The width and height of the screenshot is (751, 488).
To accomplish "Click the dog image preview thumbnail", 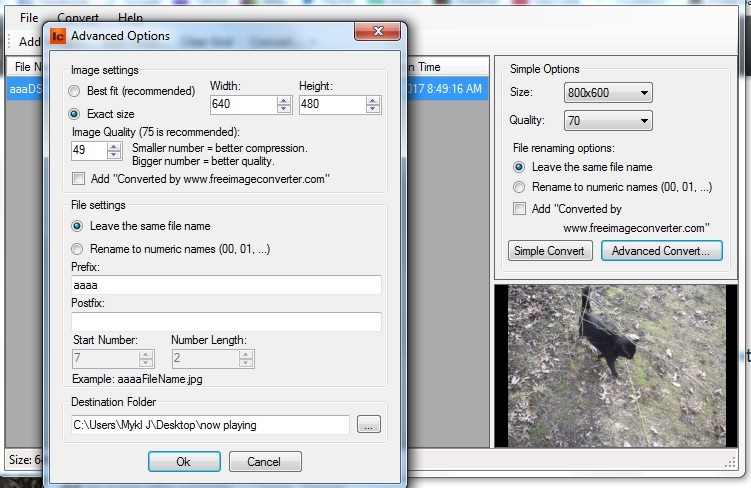I will coord(616,366).
